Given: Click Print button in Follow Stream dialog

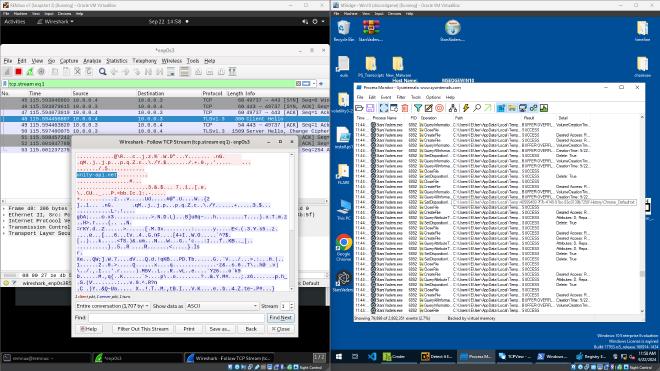Looking at the screenshot, I should coord(189,329).
